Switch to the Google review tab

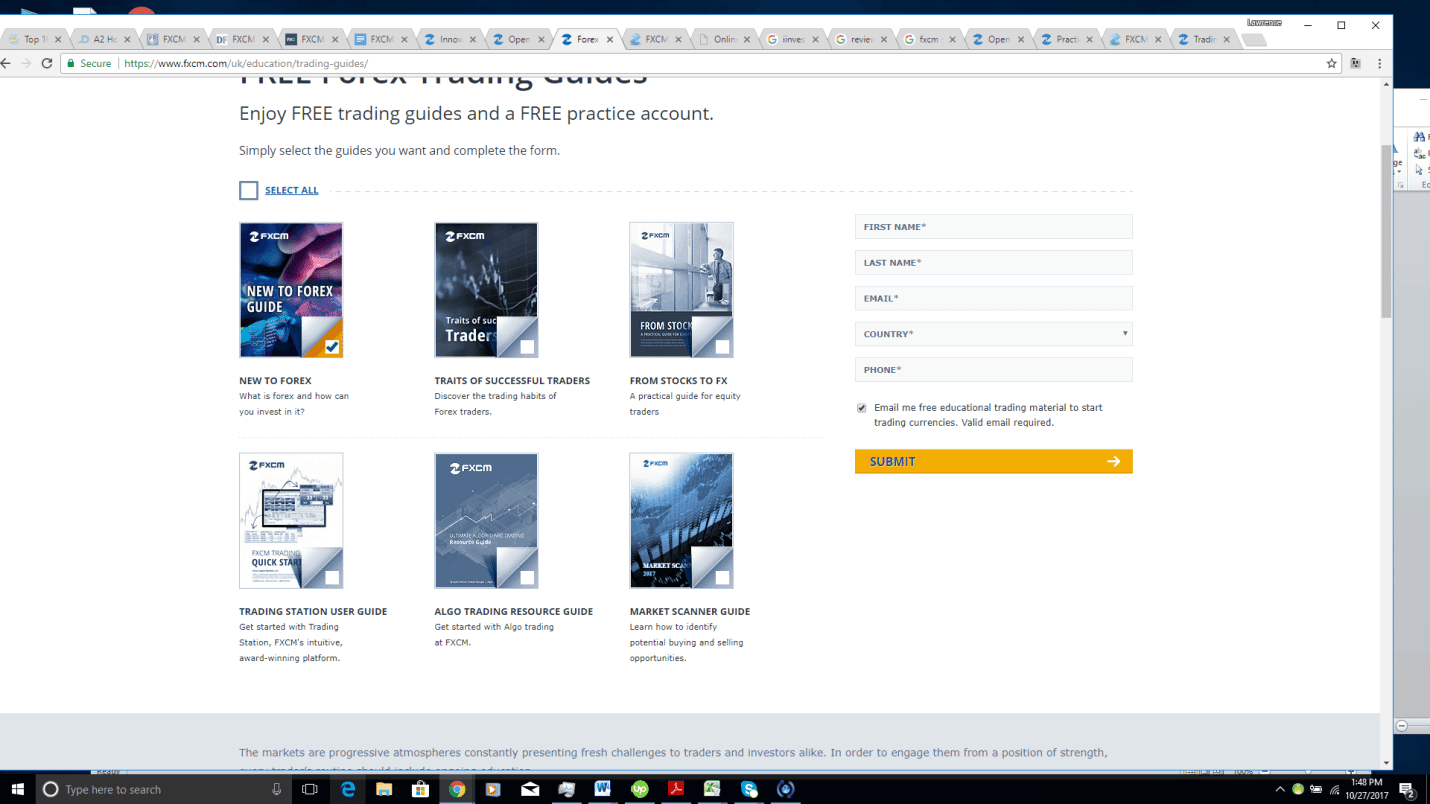point(861,40)
